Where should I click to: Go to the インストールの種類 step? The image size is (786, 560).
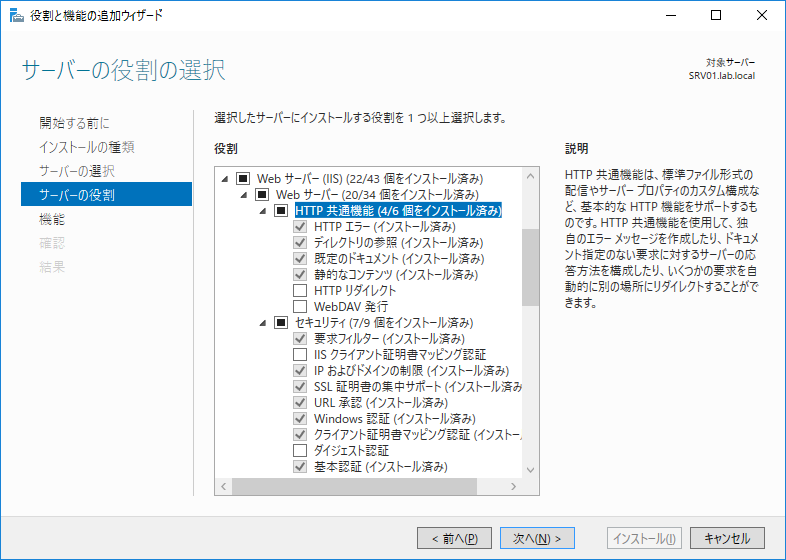click(x=87, y=147)
